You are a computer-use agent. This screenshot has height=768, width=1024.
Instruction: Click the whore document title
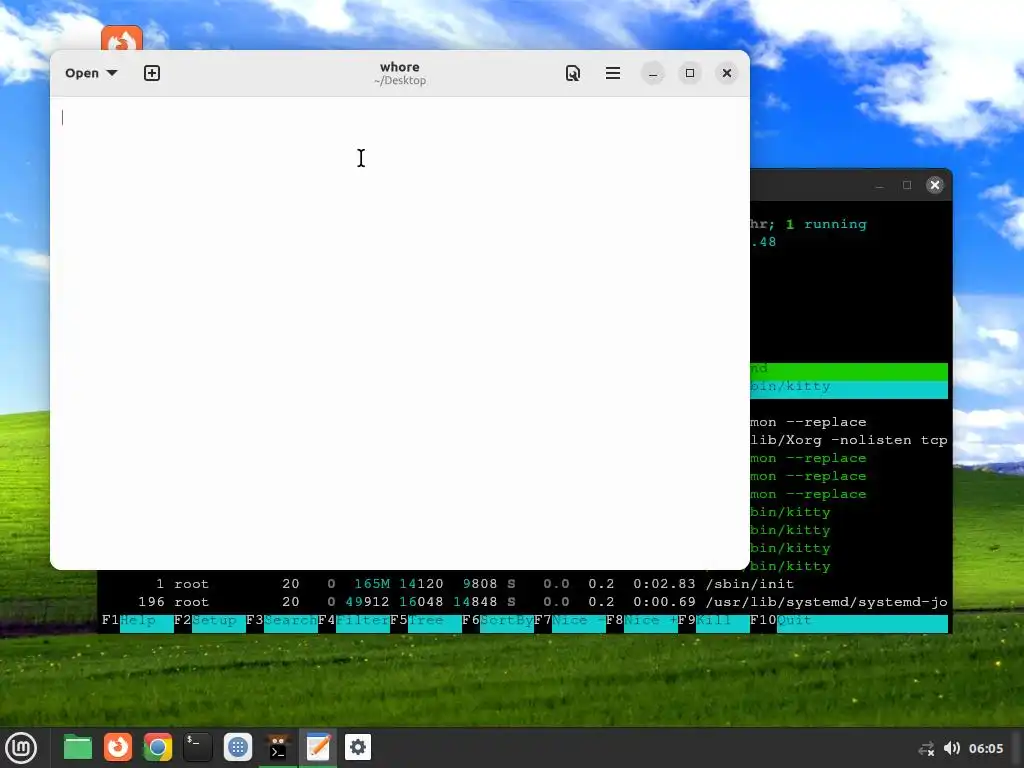pos(400,67)
